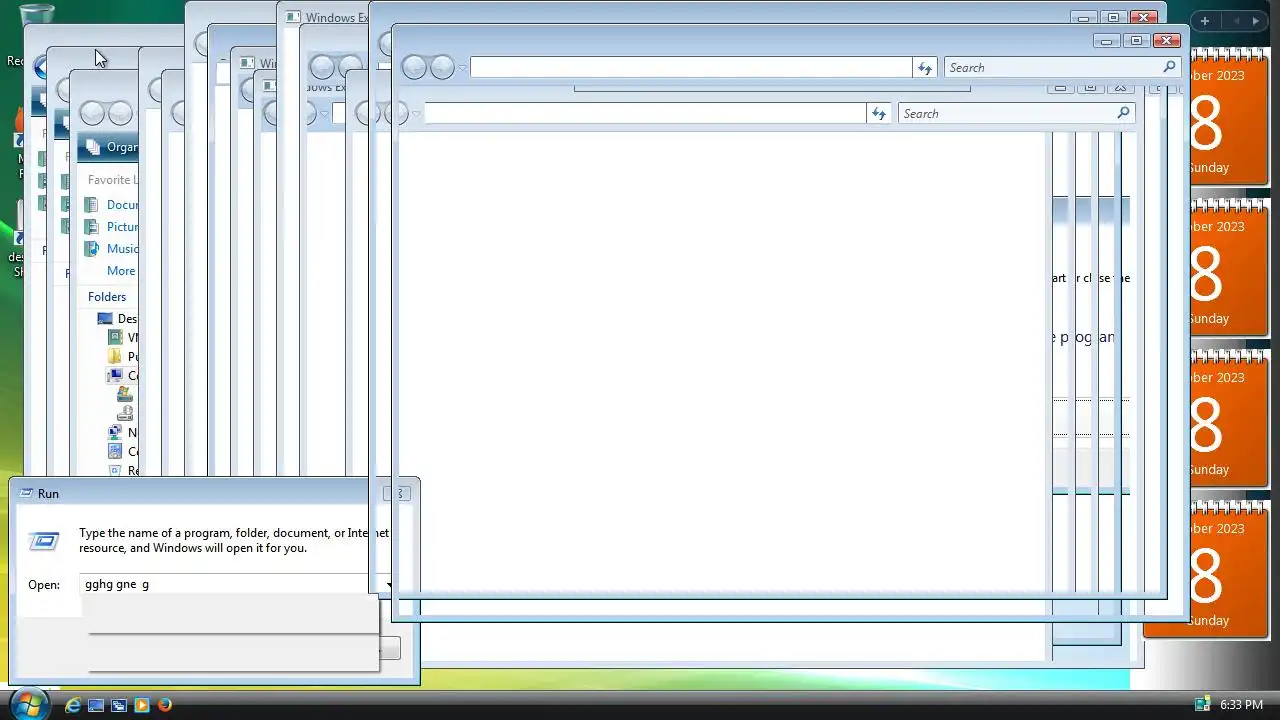Open the Start menu orb
1280x720 pixels.
point(27,704)
